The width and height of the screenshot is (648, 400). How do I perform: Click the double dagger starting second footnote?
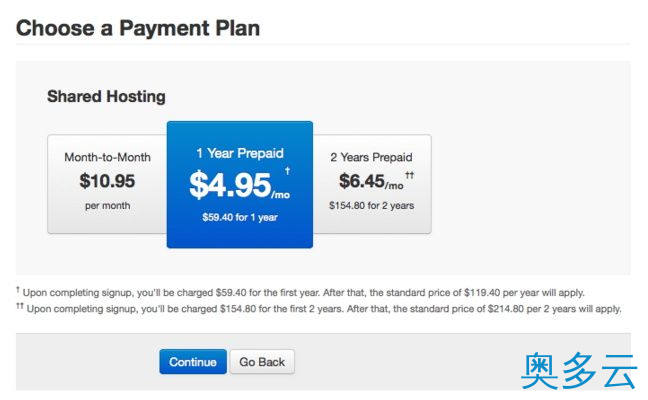pos(20,307)
